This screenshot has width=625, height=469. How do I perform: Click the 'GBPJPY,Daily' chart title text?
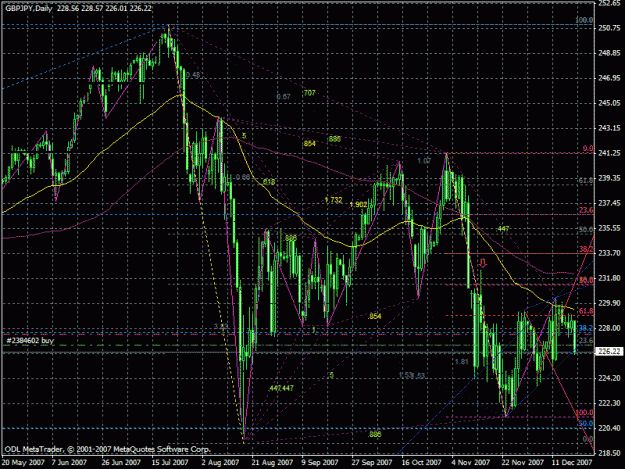click(x=29, y=8)
